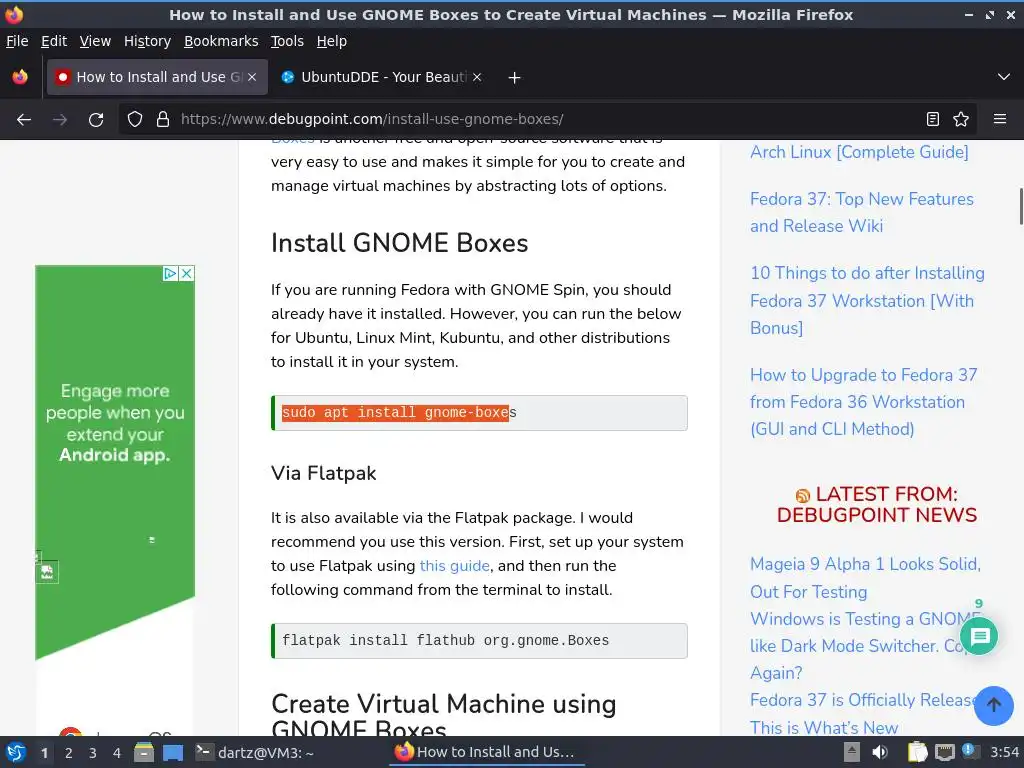The height and width of the screenshot is (768, 1024).
Task: Reload the current page
Action: (x=96, y=120)
